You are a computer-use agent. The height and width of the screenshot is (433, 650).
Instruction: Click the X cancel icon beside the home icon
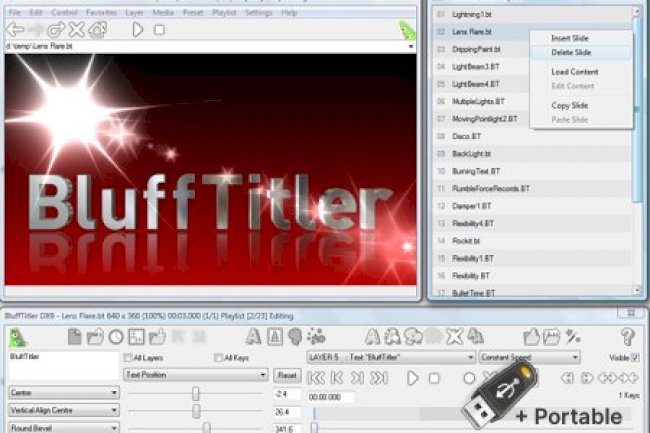(x=77, y=30)
